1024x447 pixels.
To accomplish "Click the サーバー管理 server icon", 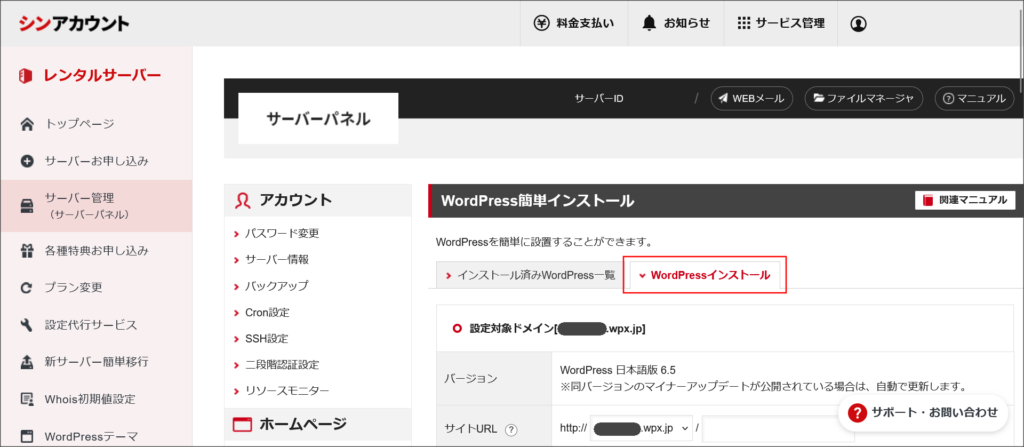I will [x=27, y=206].
